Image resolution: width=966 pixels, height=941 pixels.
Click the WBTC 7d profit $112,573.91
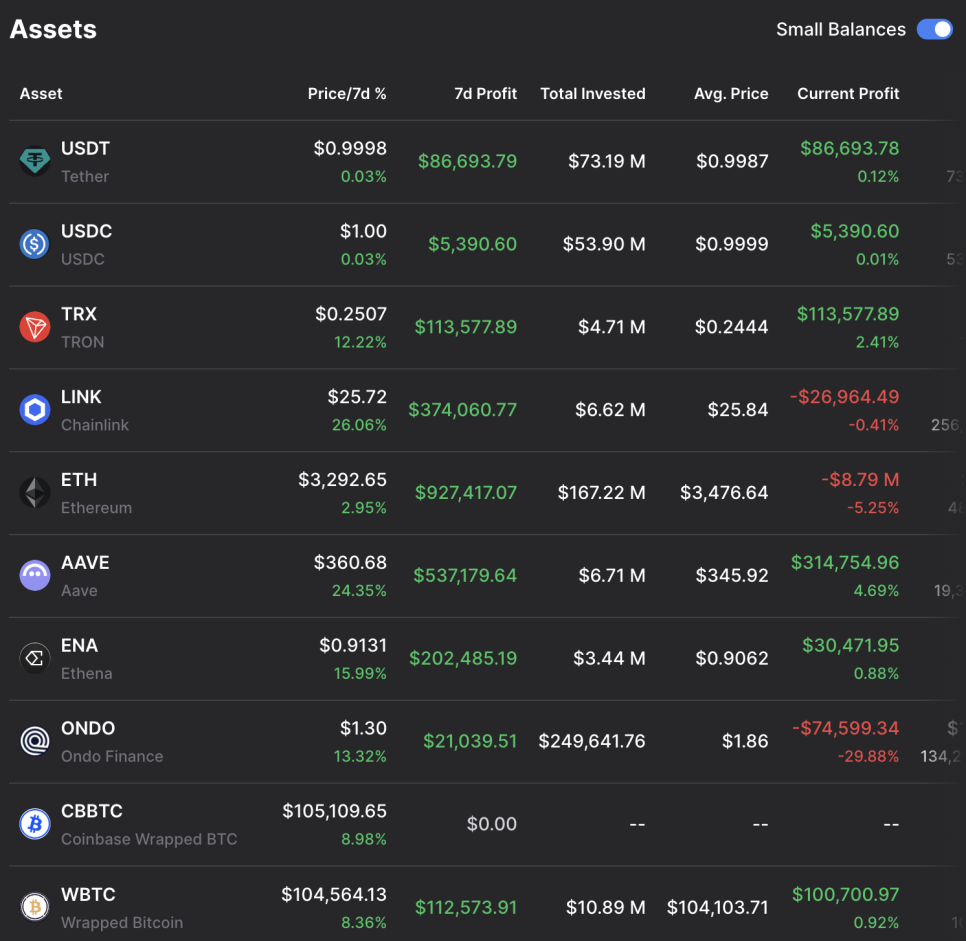coord(465,907)
